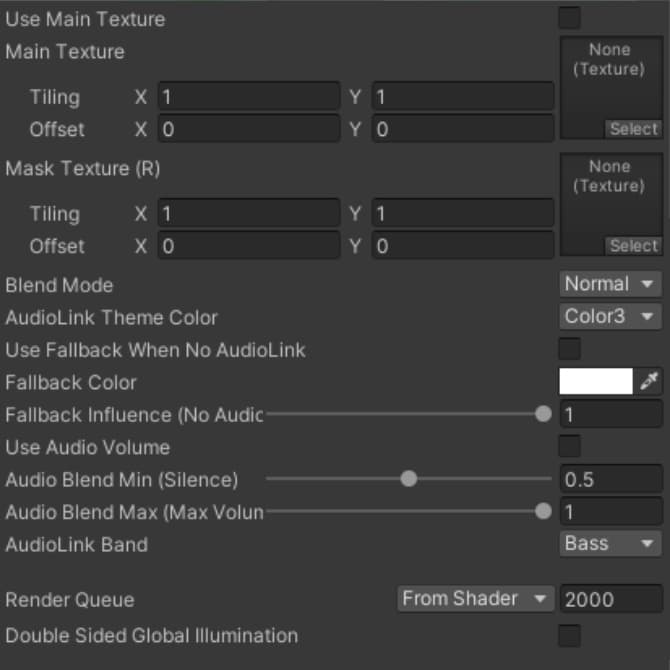Viewport: 670px width, 670px height.
Task: Open the Render Queue From Shader dropdown
Action: (x=474, y=599)
